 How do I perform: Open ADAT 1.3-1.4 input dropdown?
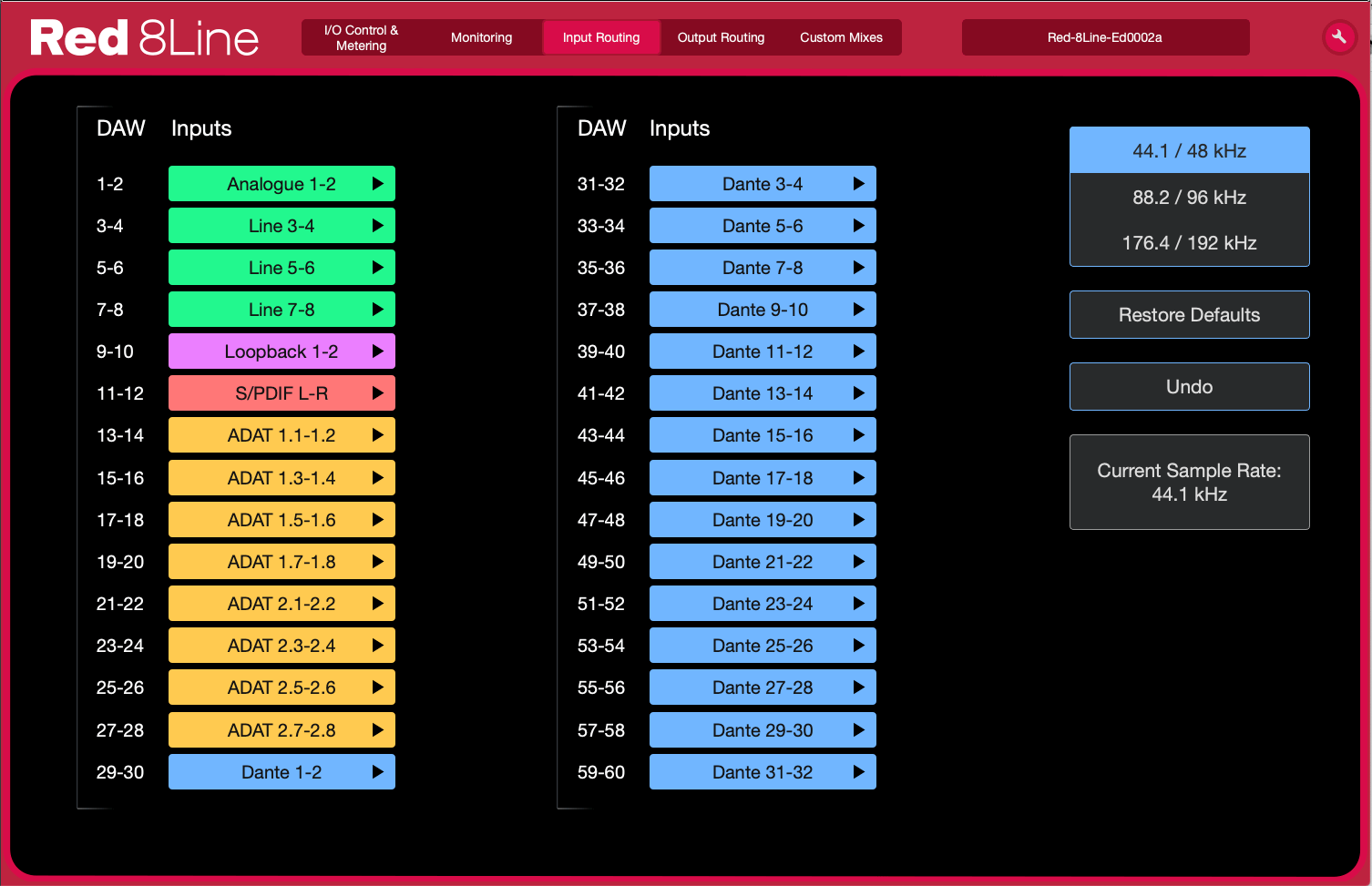(x=282, y=478)
